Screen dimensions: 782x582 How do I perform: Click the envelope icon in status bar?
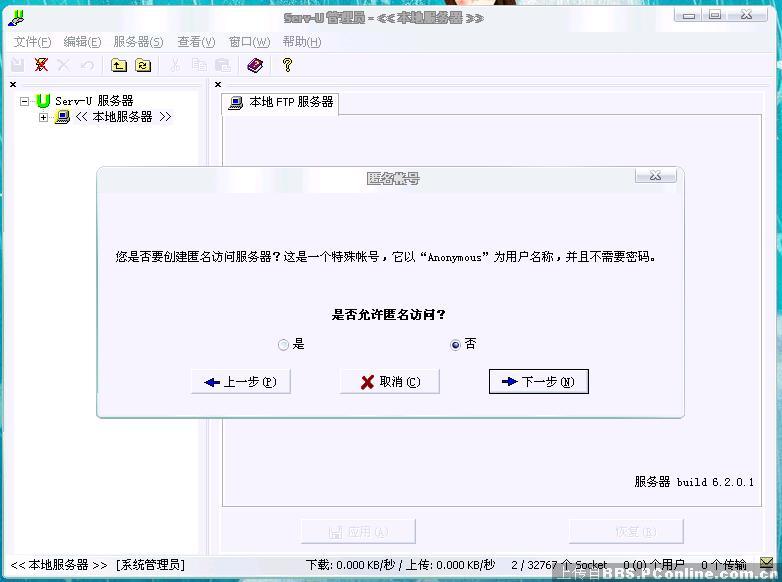(x=766, y=564)
